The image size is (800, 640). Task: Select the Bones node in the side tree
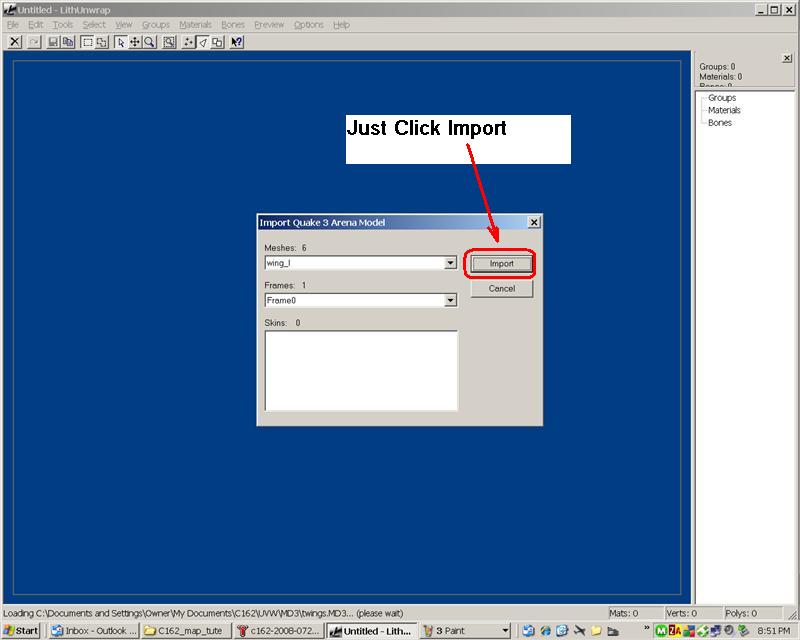[x=720, y=122]
